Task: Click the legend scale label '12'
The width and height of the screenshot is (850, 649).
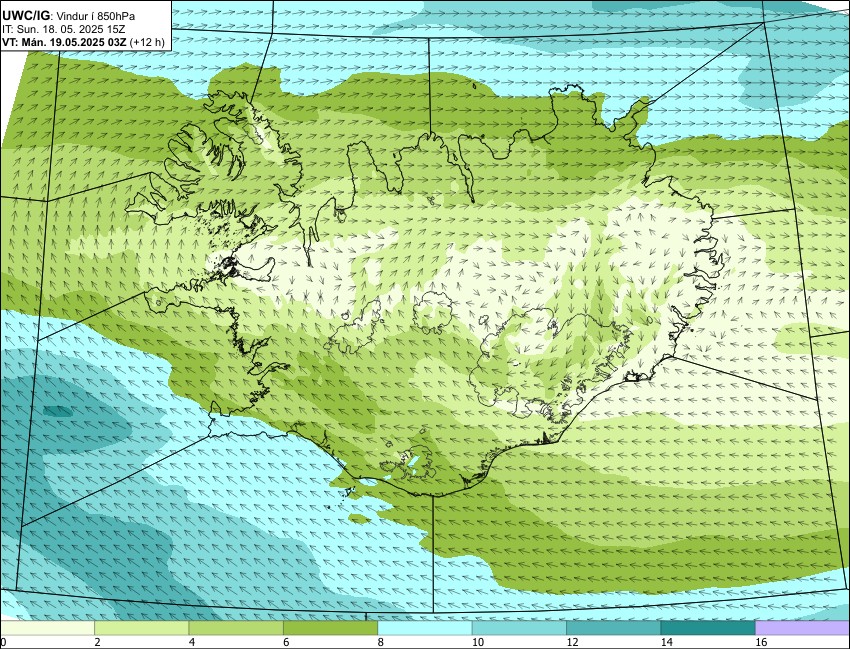Action: [572, 642]
